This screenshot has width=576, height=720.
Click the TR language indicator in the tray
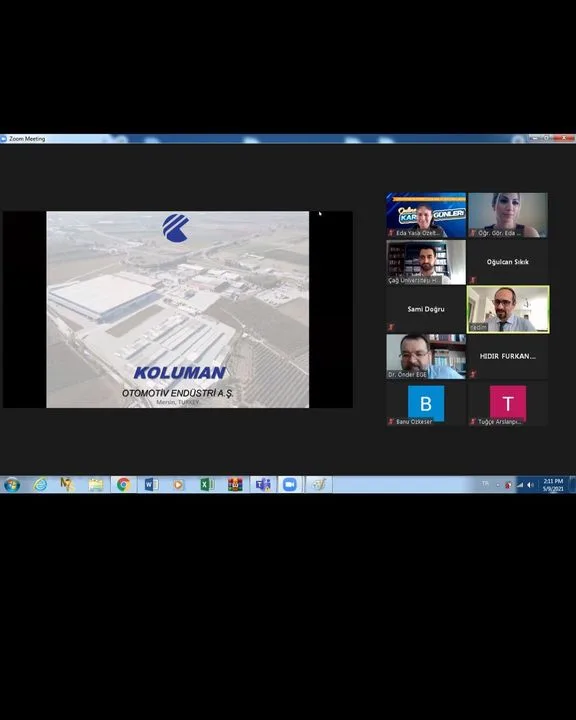[x=485, y=484]
